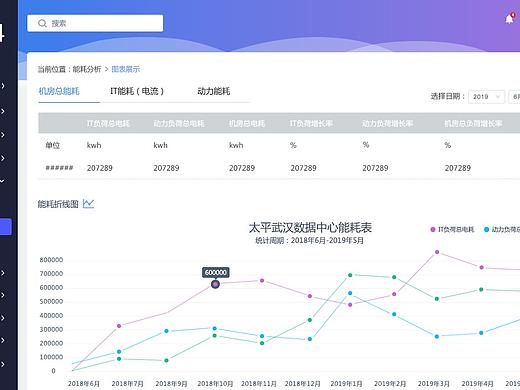Click the purple data point at 2018年7月
Viewport: 520px width, 390px height.
click(119, 326)
